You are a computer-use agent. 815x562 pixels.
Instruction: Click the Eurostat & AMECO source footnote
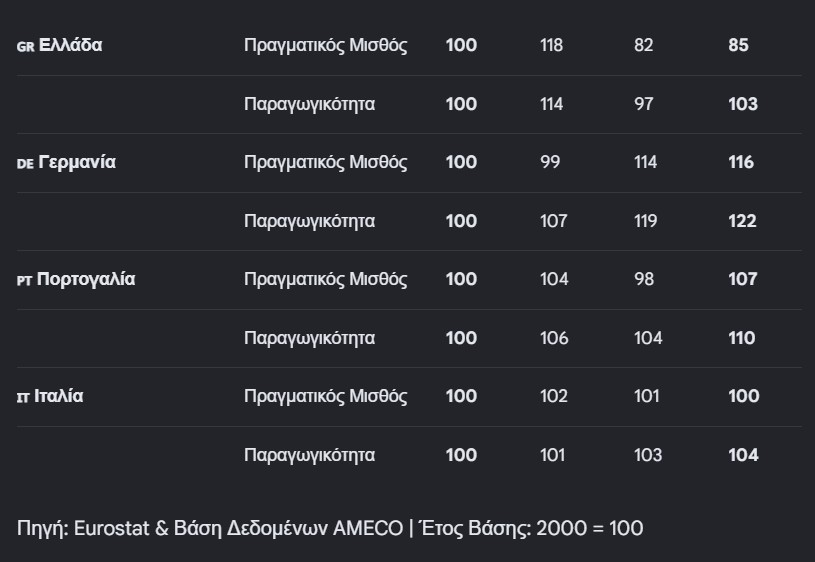click(x=330, y=528)
